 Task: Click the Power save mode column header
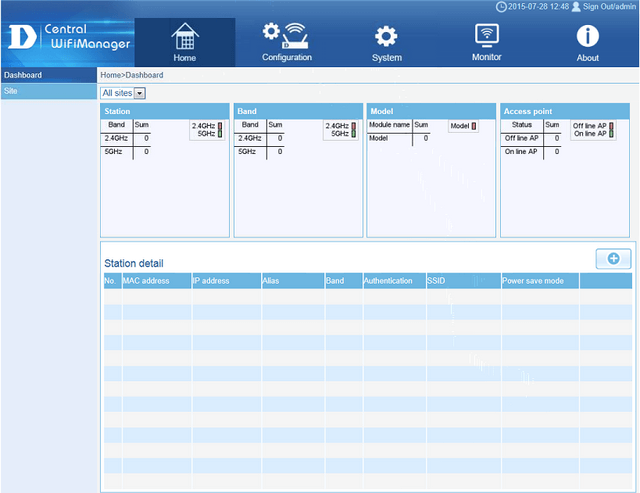(x=534, y=281)
